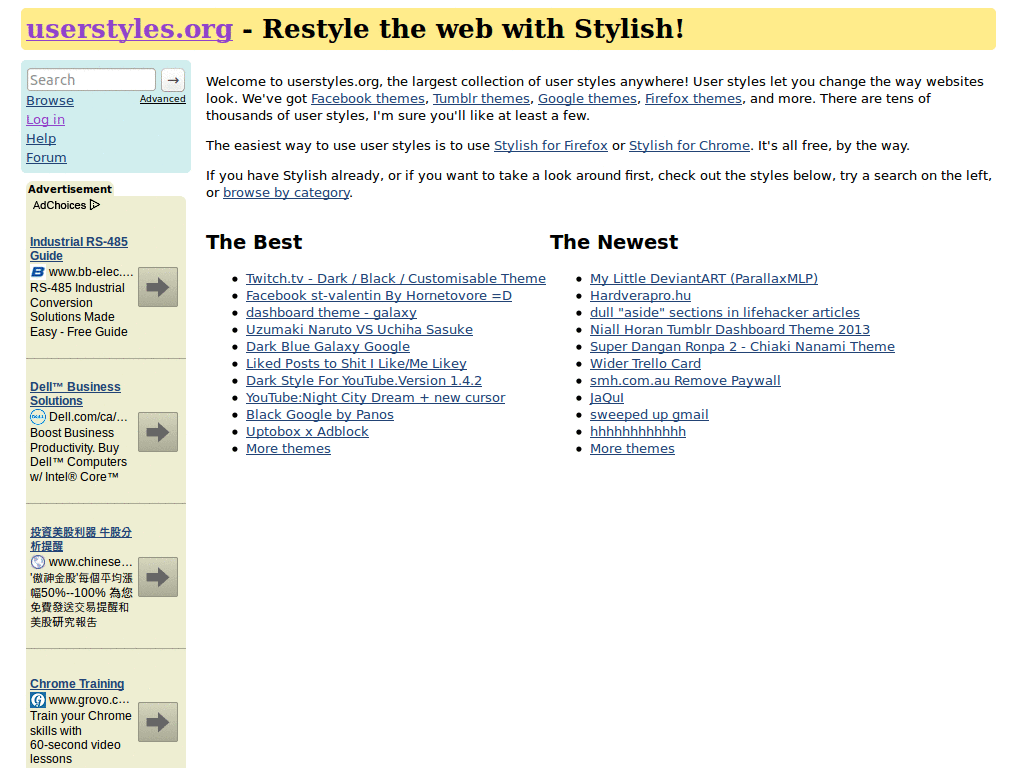Open browse by category link
The image size is (1024, 768).
pos(286,193)
